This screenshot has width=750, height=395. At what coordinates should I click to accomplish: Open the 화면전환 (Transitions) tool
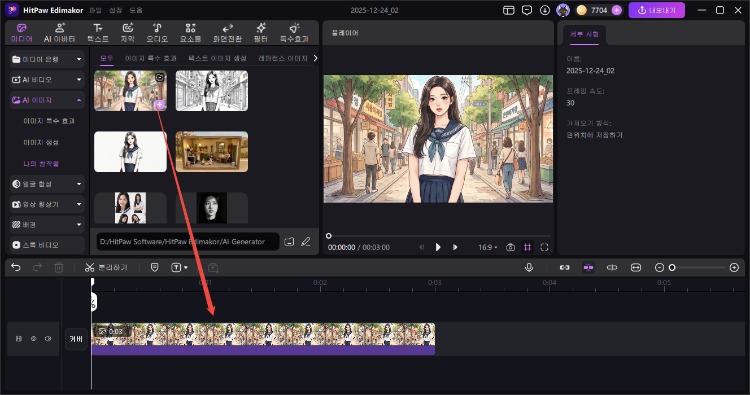[x=227, y=33]
